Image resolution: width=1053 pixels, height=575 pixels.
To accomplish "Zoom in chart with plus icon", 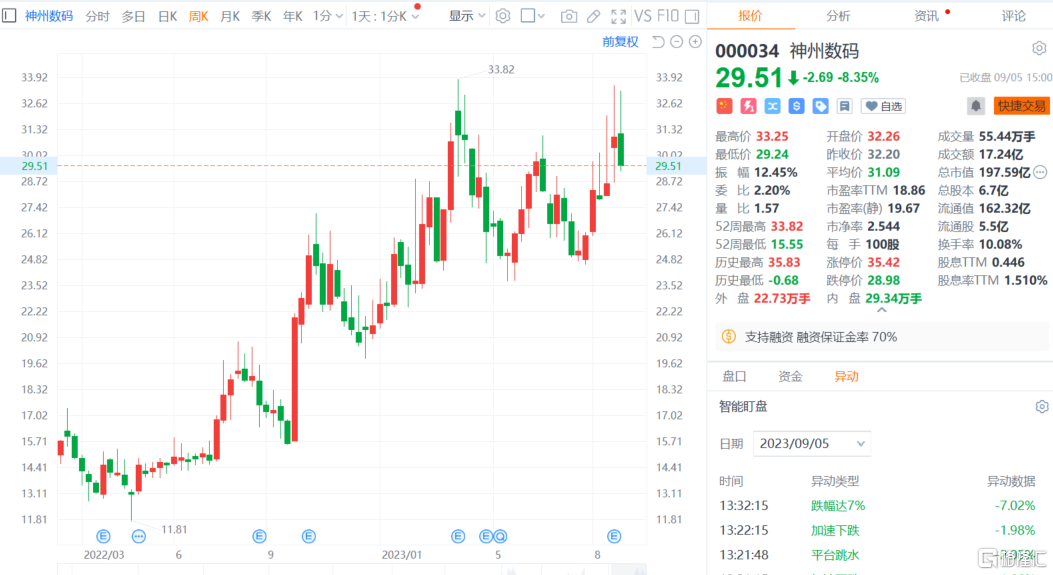I will tap(695, 42).
